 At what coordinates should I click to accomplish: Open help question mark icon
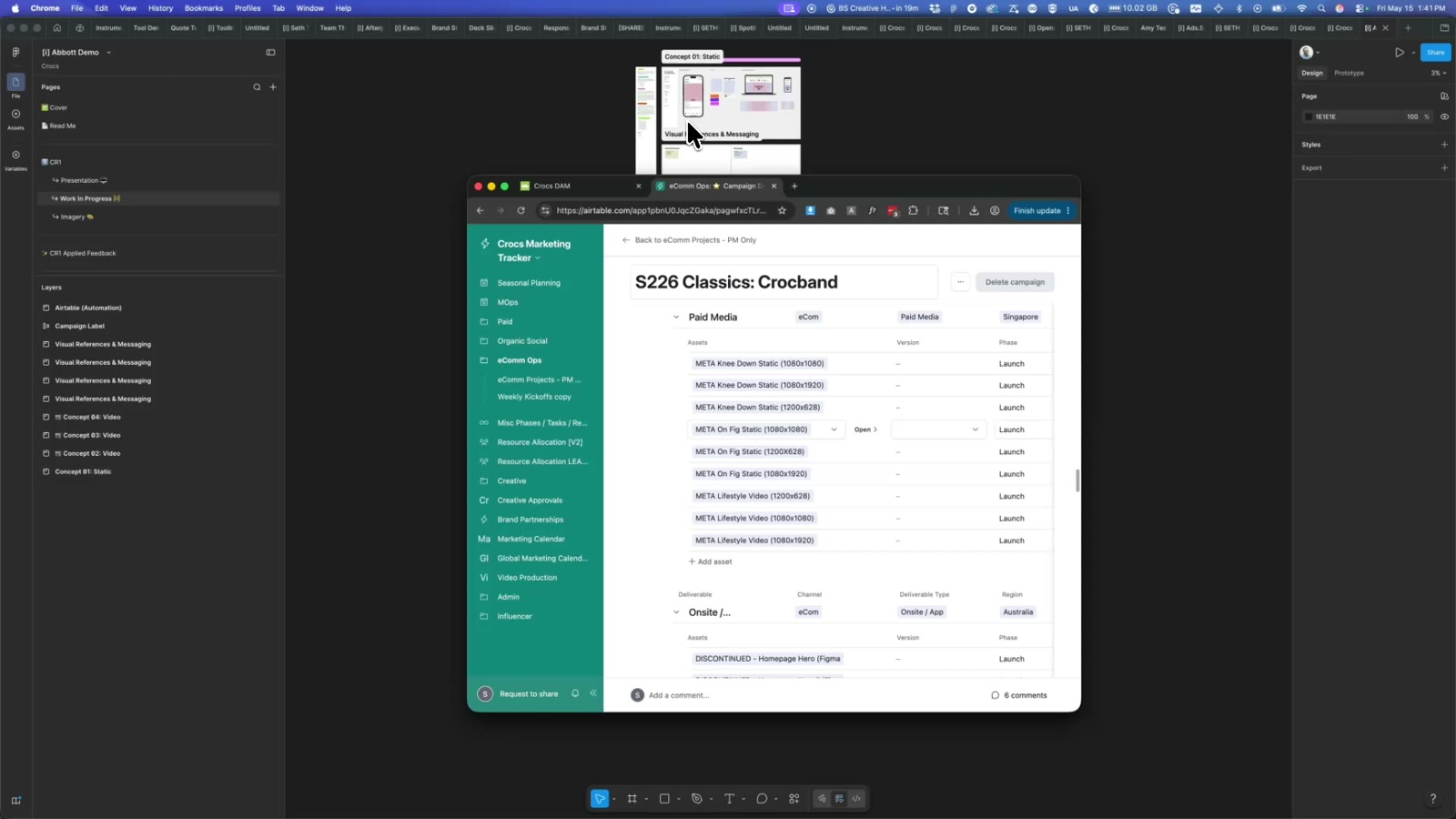(x=1432, y=799)
